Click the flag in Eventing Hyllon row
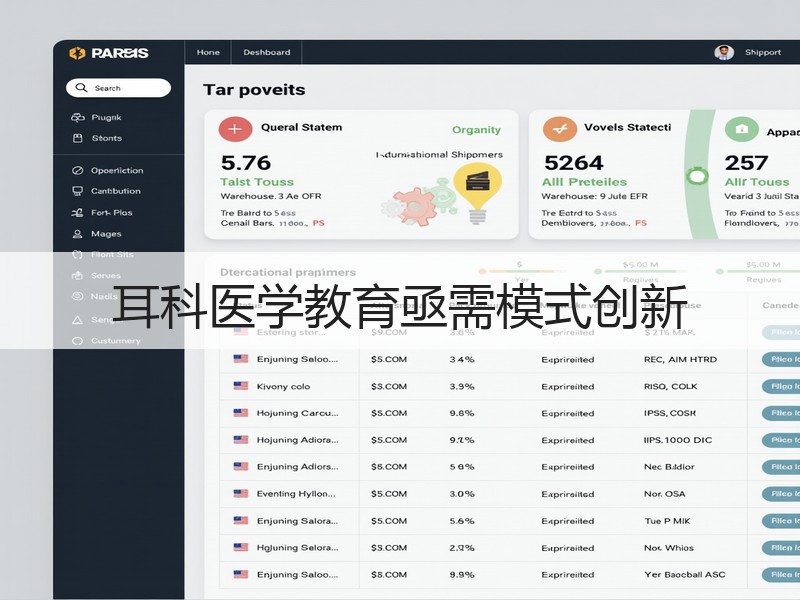The height and width of the screenshot is (600, 800). coord(241,493)
